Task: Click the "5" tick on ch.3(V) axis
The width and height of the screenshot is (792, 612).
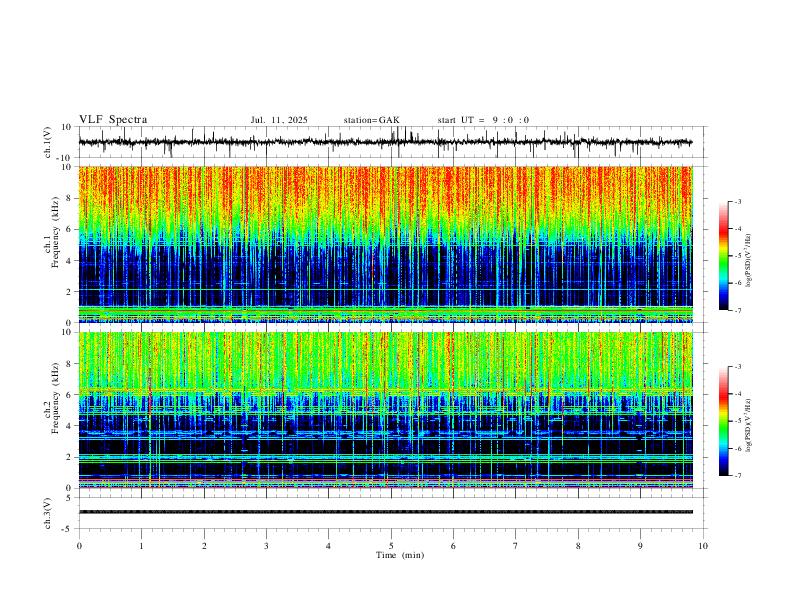Action: click(70, 498)
